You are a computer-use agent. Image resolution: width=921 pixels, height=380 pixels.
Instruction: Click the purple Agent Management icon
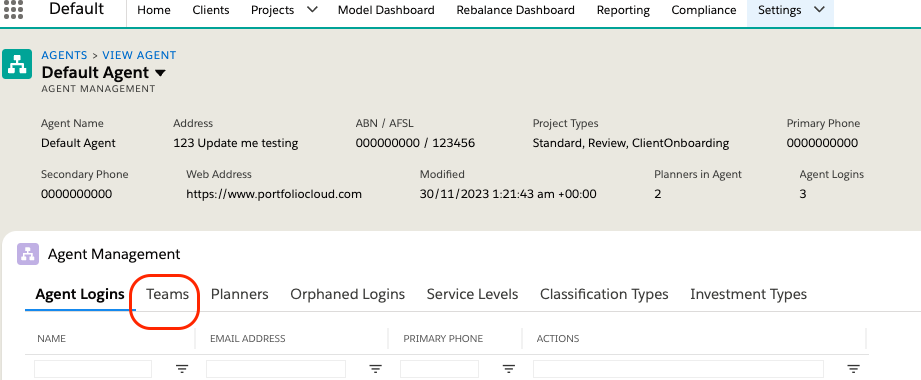[x=28, y=254]
